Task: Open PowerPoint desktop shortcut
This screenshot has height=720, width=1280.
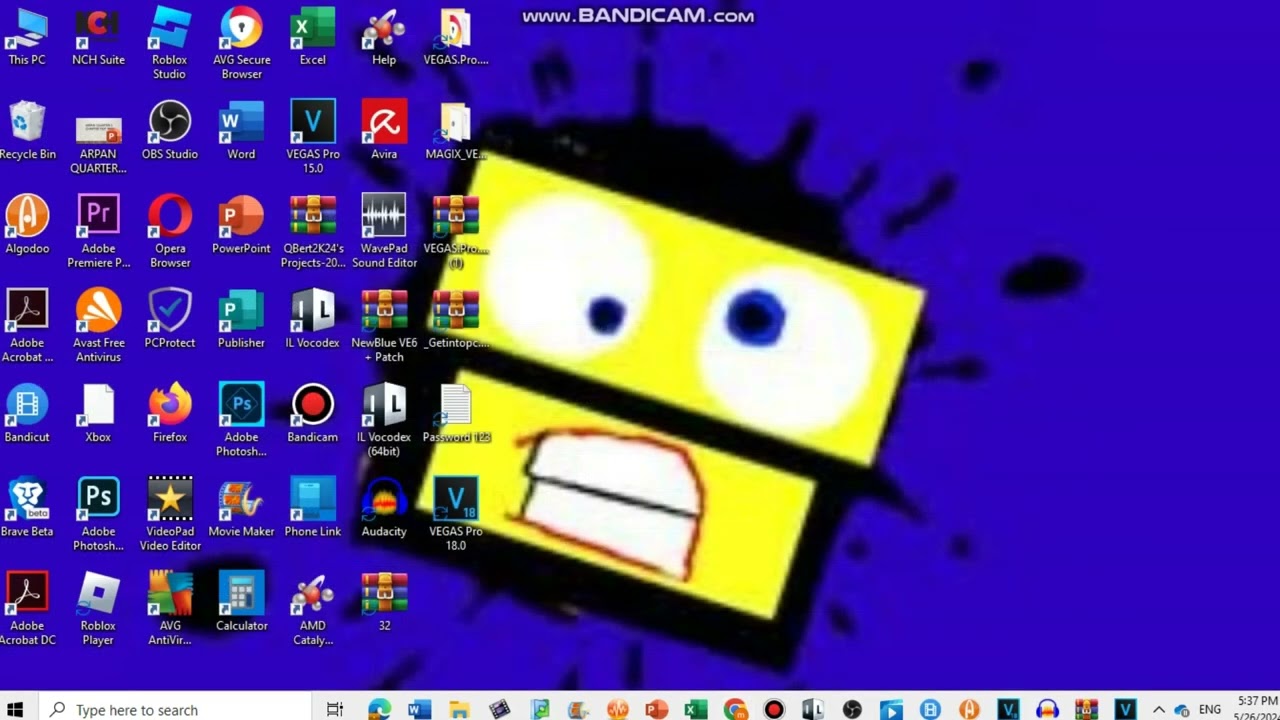Action: pos(241,225)
